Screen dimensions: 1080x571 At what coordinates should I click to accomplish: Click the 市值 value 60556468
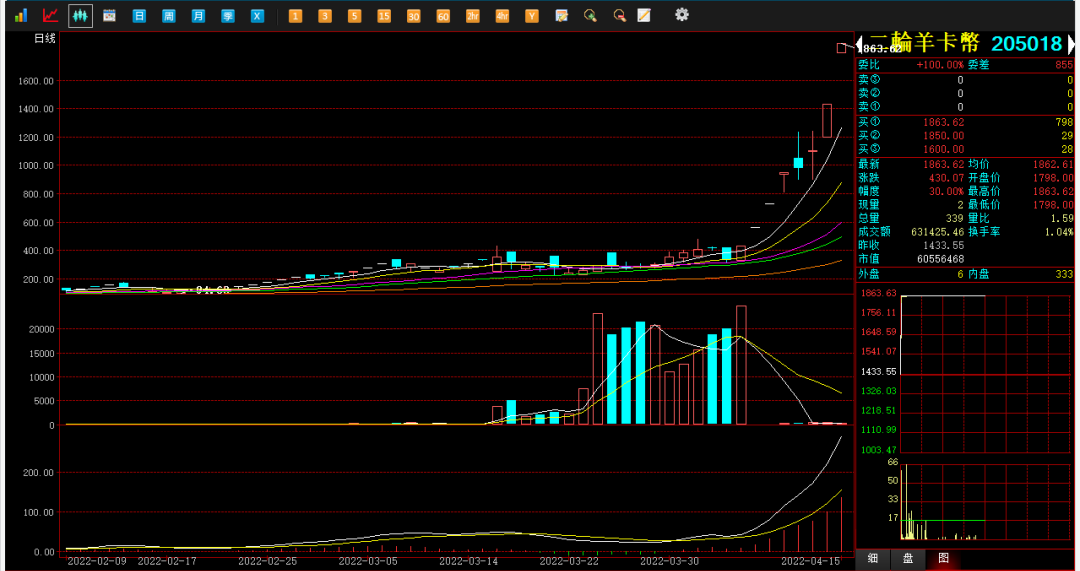938,259
